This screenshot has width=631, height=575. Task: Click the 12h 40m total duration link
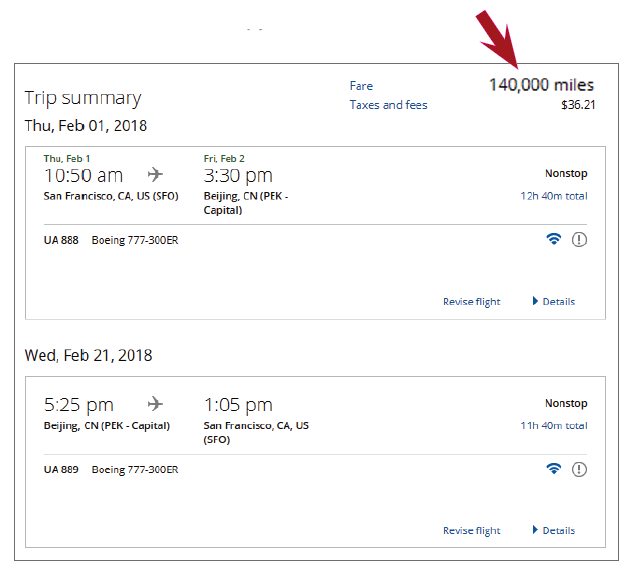[x=554, y=196]
